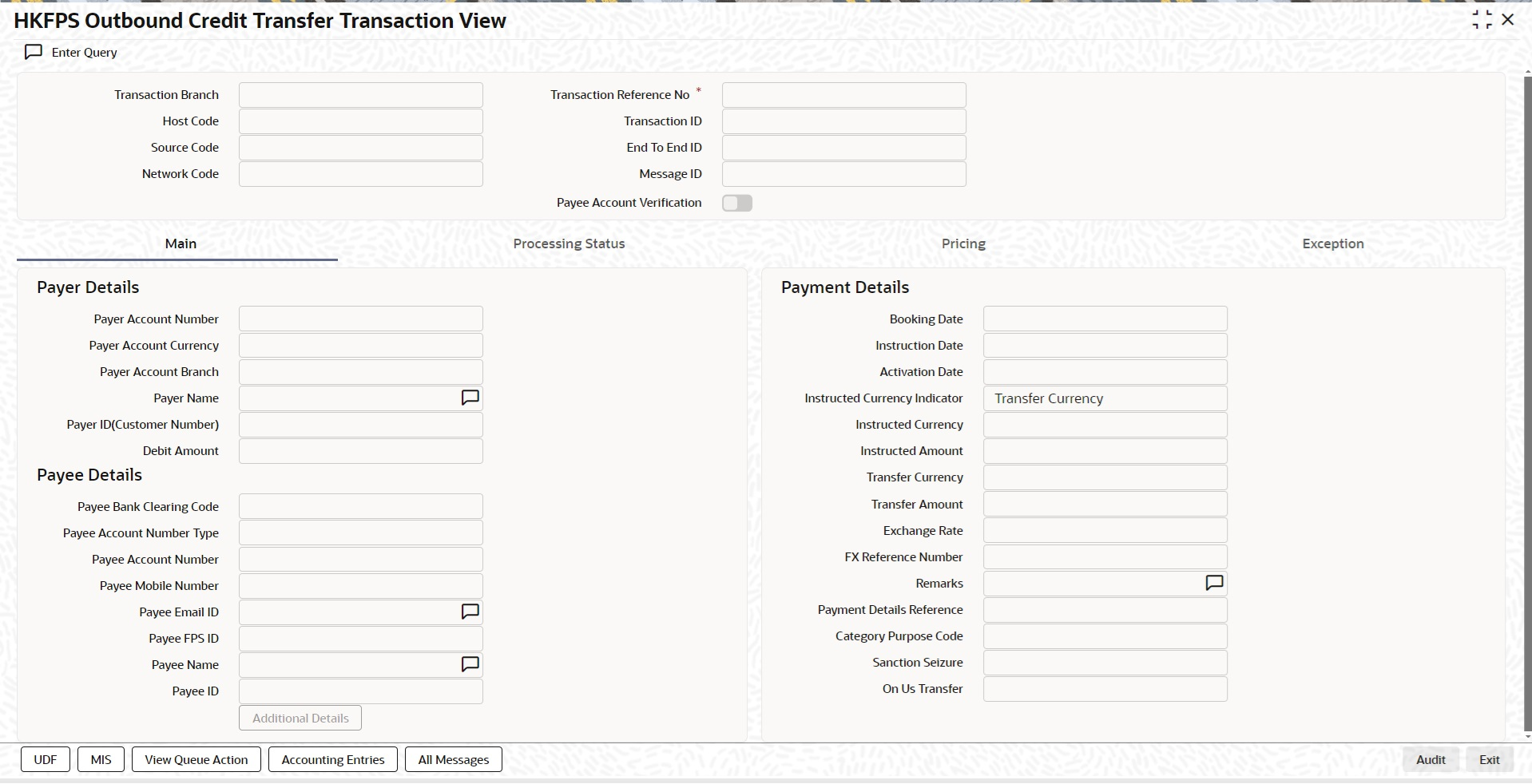Click the Enter Query speech bubble icon
Viewport: 1532px width, 784px height.
(x=34, y=53)
